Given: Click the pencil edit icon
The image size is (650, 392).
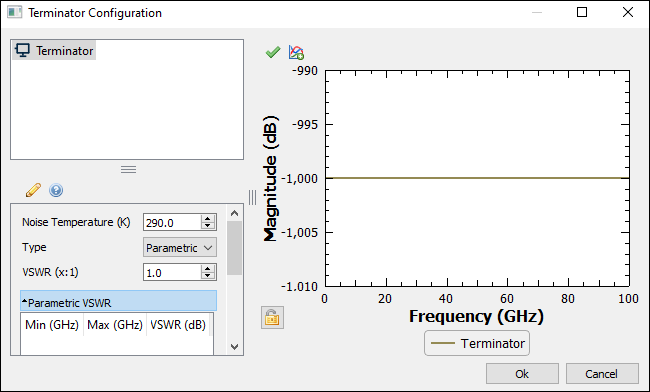Looking at the screenshot, I should point(33,190).
